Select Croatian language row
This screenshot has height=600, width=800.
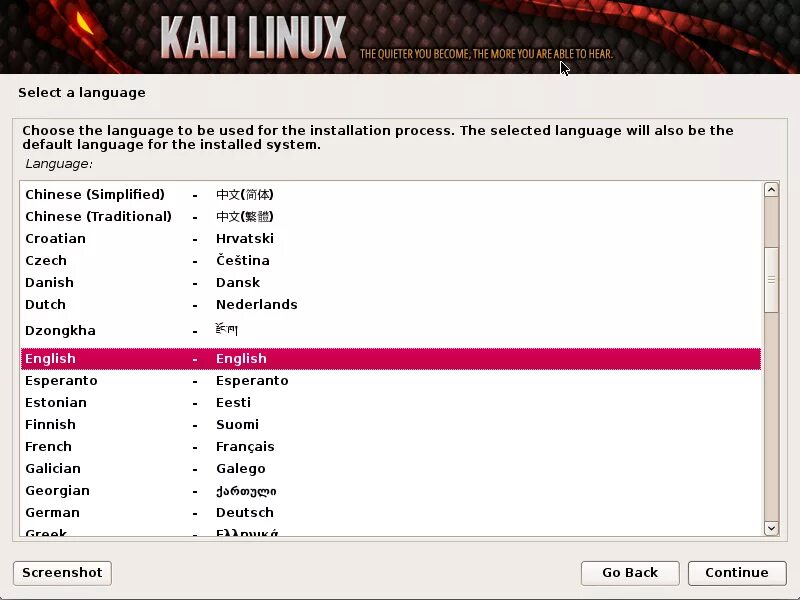coord(391,238)
